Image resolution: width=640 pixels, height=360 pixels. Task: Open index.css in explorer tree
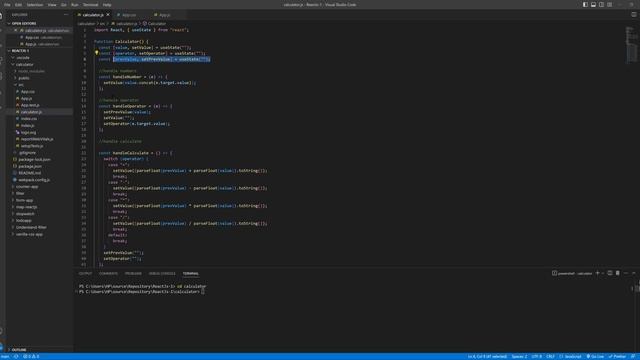point(29,118)
